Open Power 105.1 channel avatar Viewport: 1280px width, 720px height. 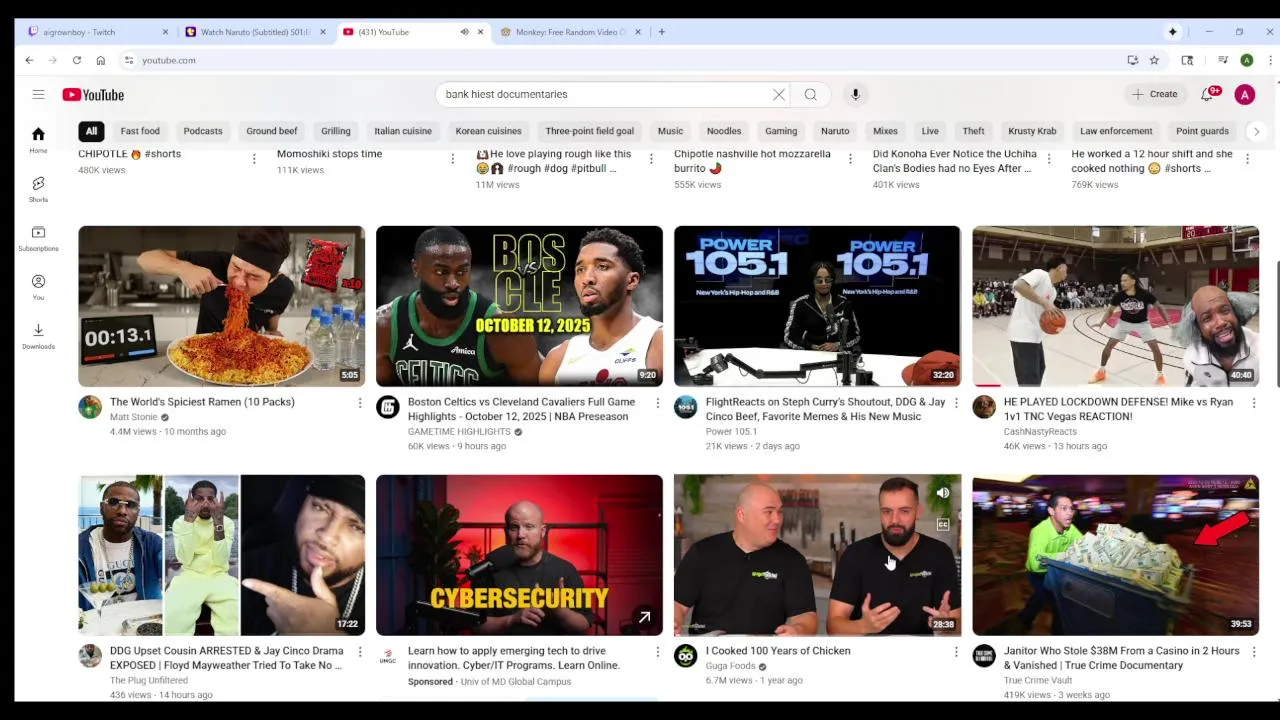(x=685, y=407)
